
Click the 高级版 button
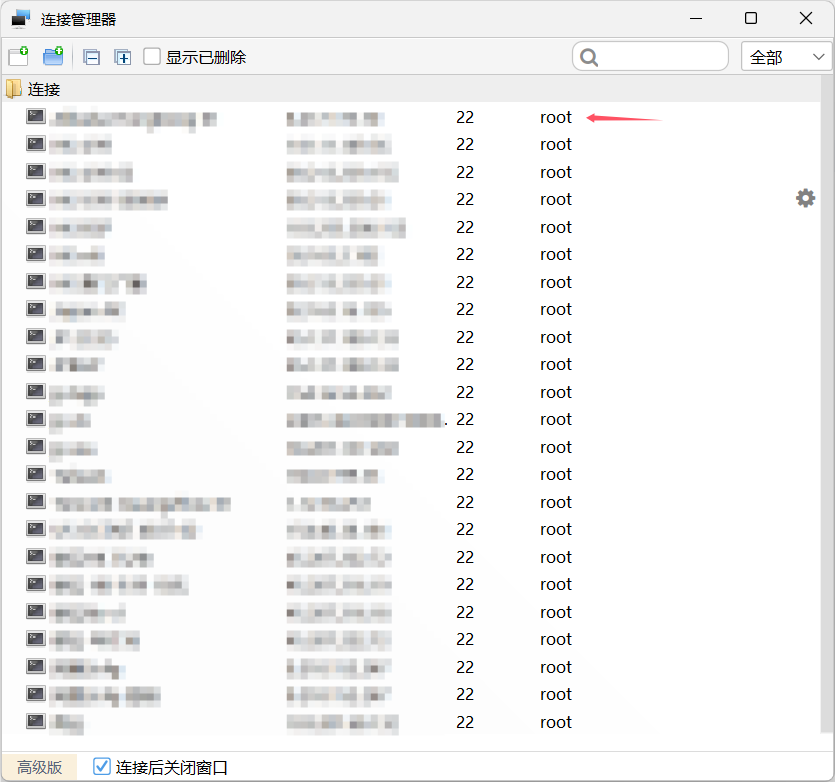click(39, 766)
